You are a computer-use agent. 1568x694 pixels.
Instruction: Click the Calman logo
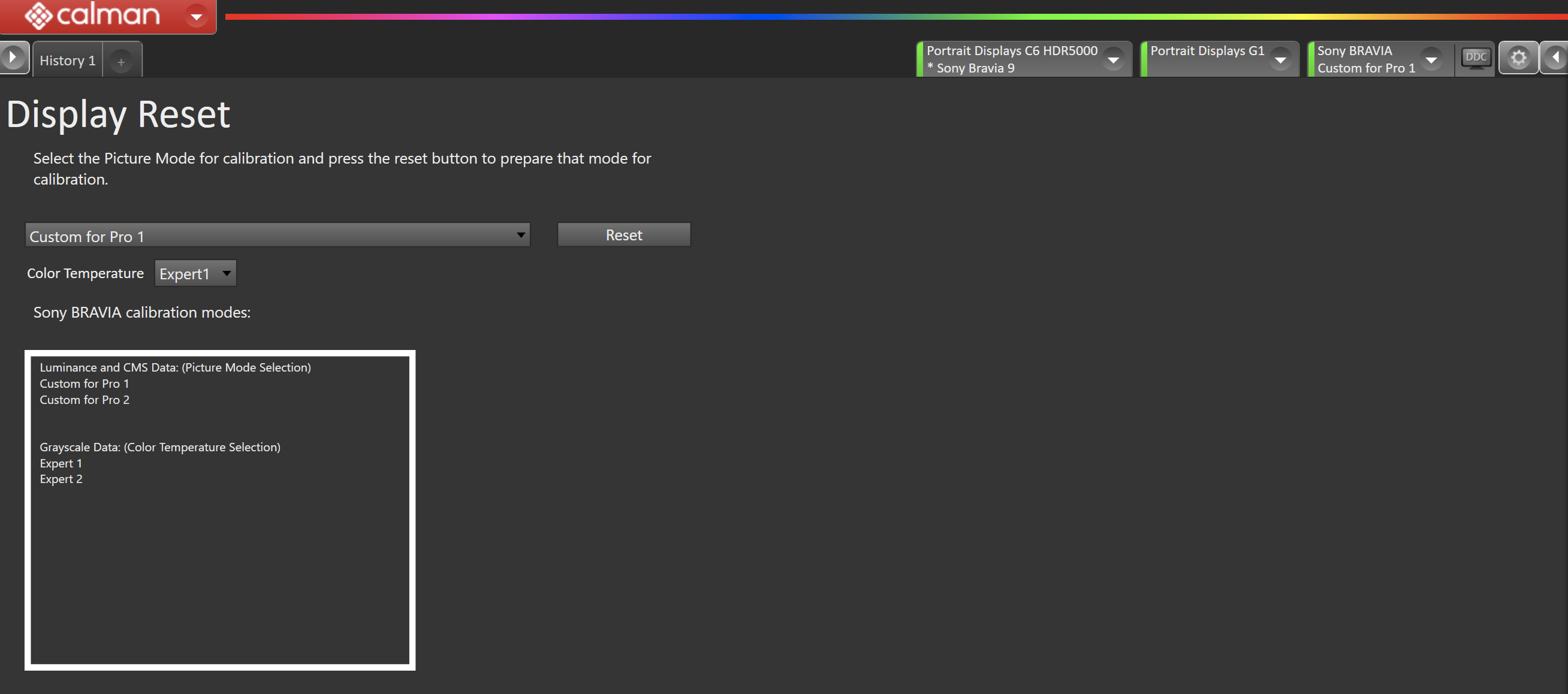point(92,14)
